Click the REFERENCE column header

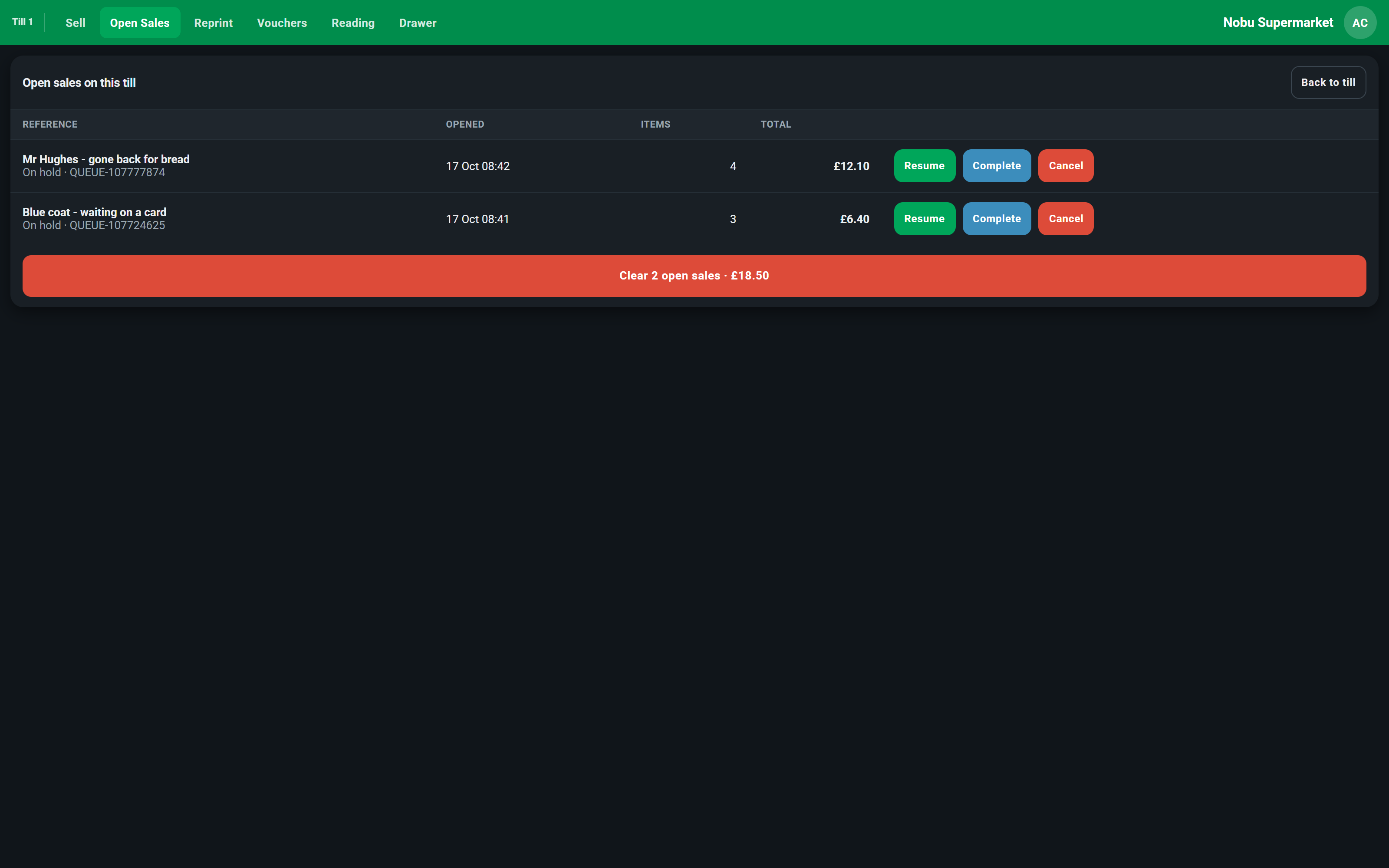(x=50, y=125)
